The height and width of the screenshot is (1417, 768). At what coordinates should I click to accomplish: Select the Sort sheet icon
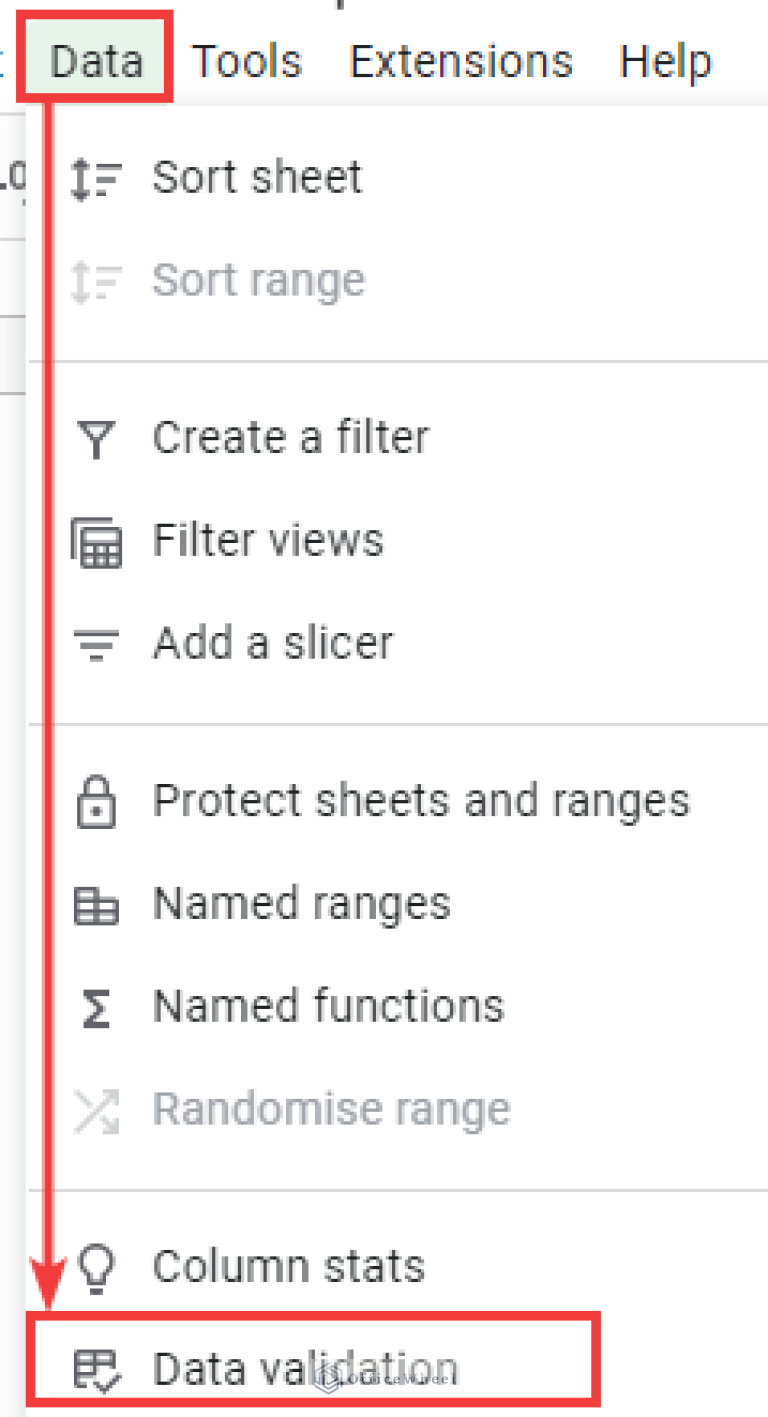click(x=95, y=176)
